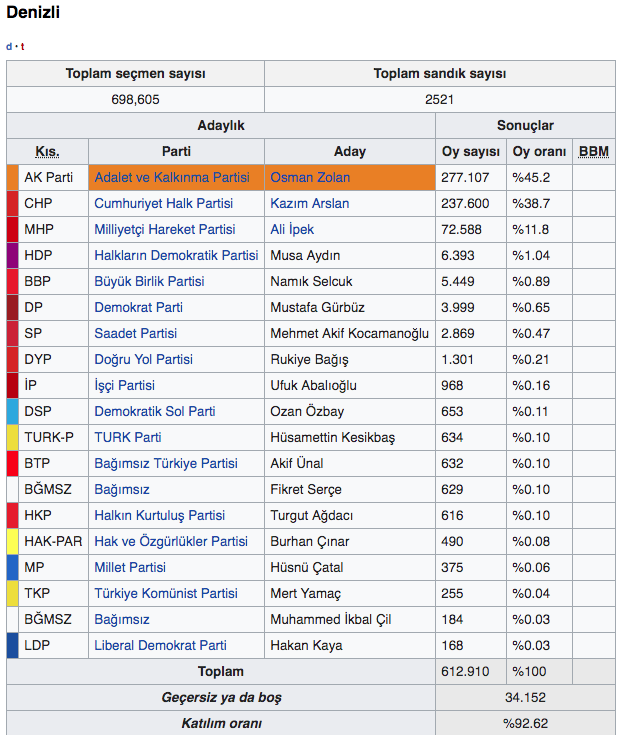
Task: Click the BBM column header
Action: click(x=593, y=152)
